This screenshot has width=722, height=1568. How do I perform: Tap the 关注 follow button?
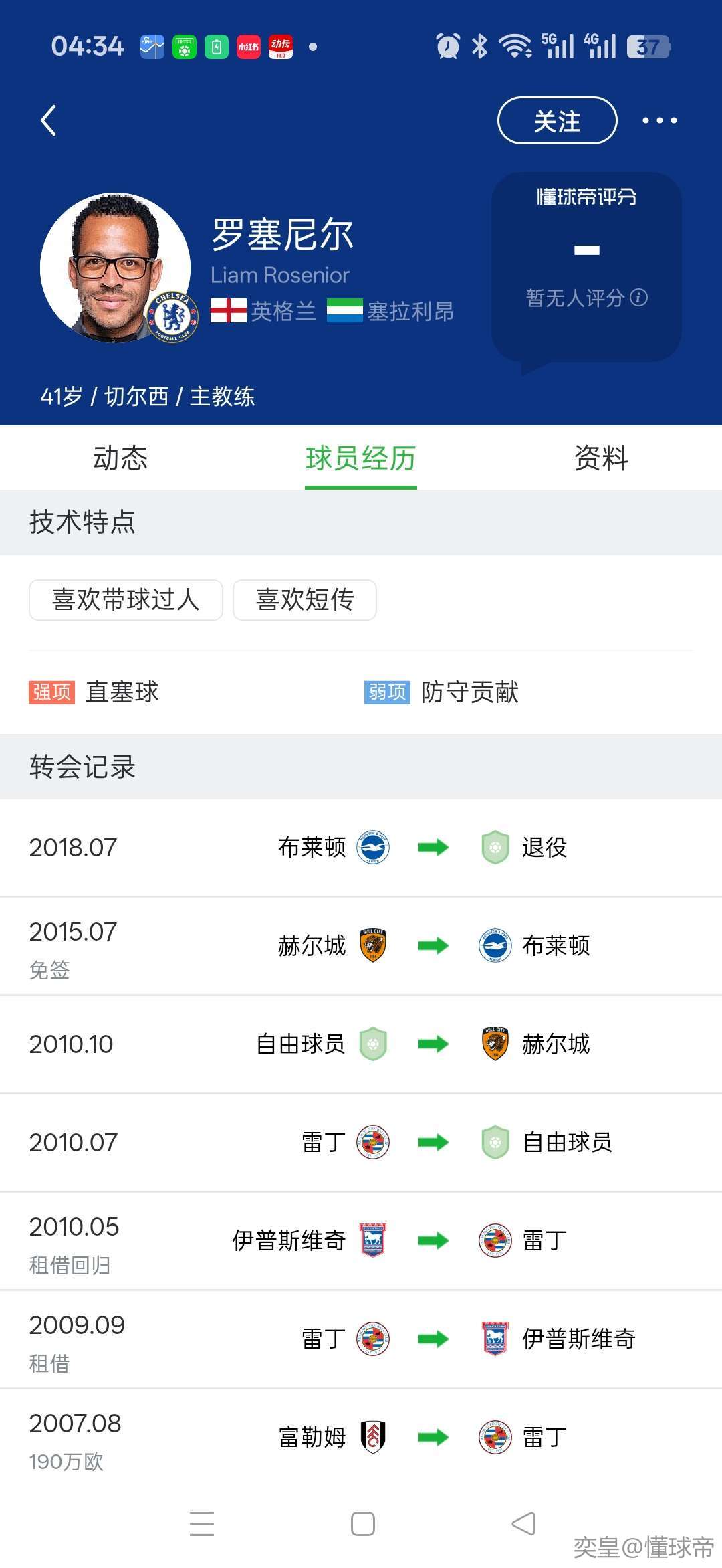coord(557,121)
